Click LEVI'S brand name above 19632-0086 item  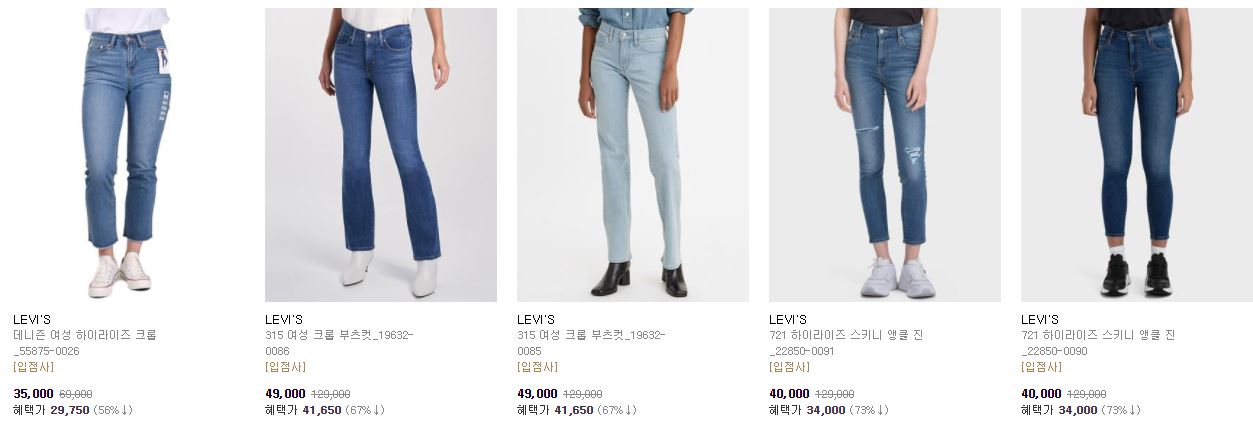click(284, 320)
